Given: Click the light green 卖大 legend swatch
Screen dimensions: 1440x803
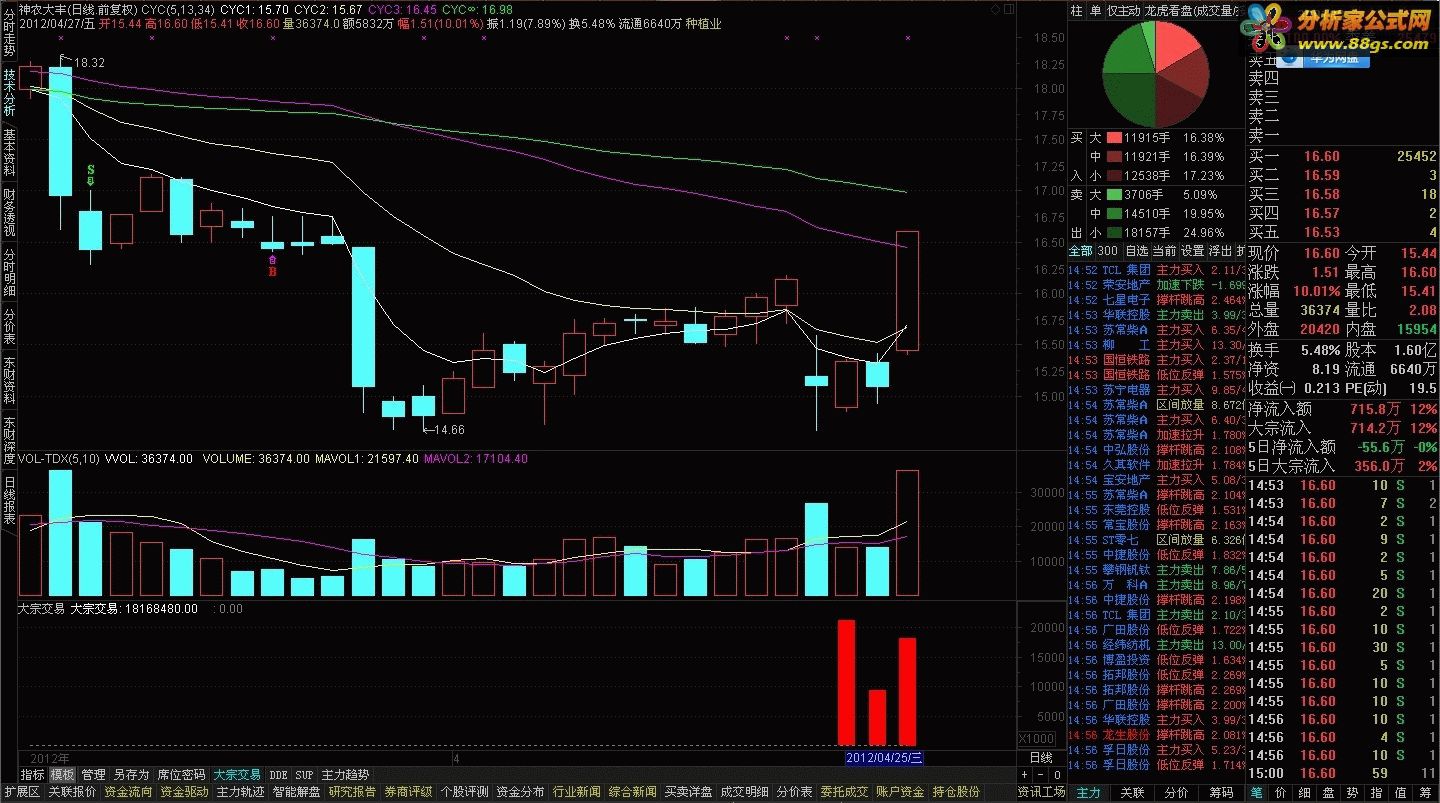Looking at the screenshot, I should (1112, 195).
